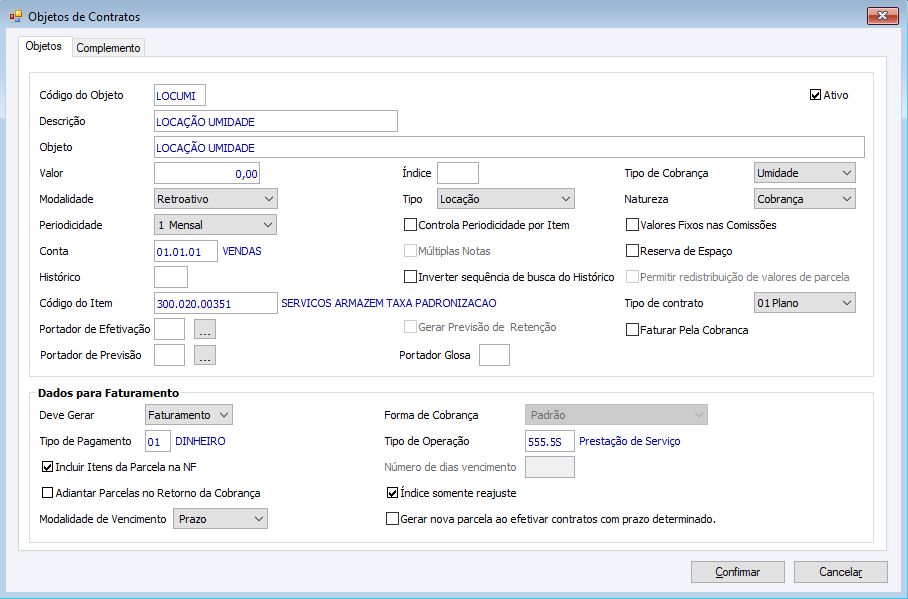
Task: Click the Descrição text field
Action: tap(276, 121)
